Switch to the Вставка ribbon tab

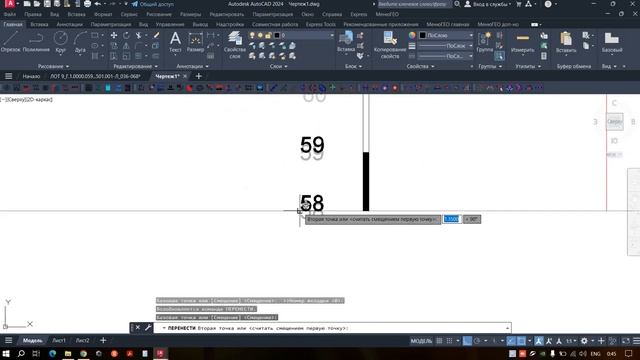click(39, 24)
